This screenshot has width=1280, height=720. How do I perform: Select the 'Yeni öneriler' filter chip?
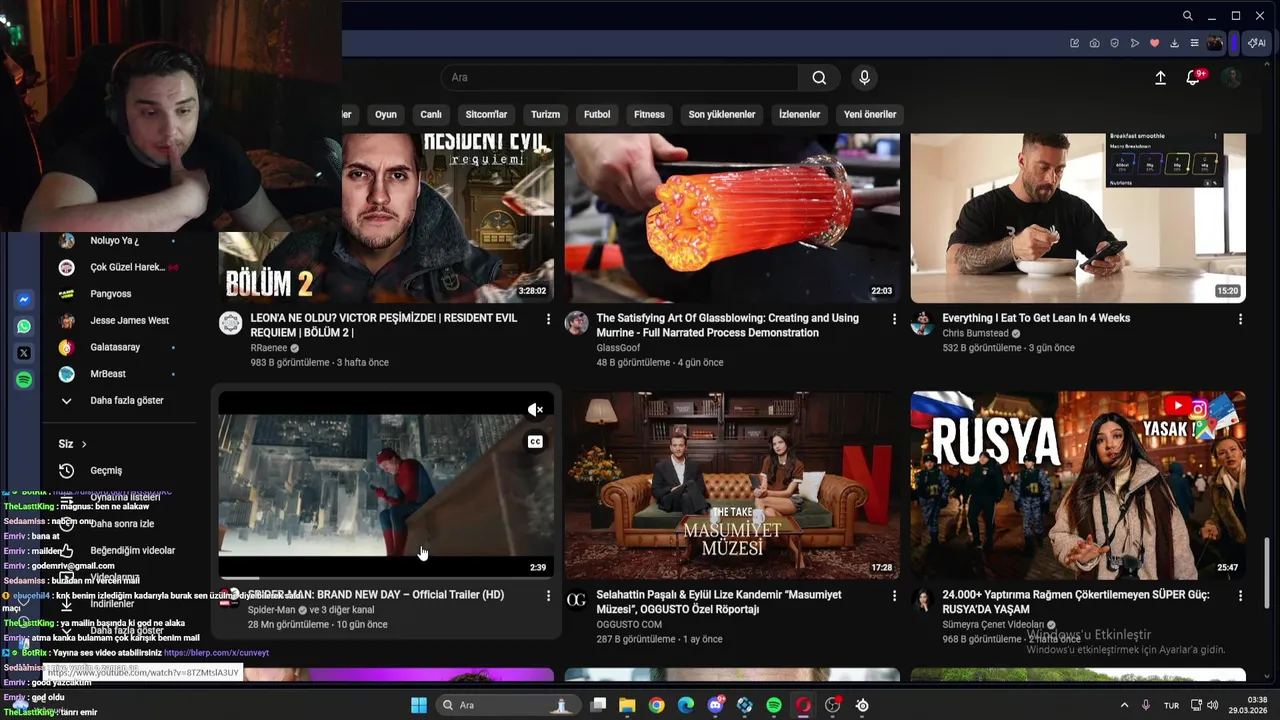tap(870, 114)
